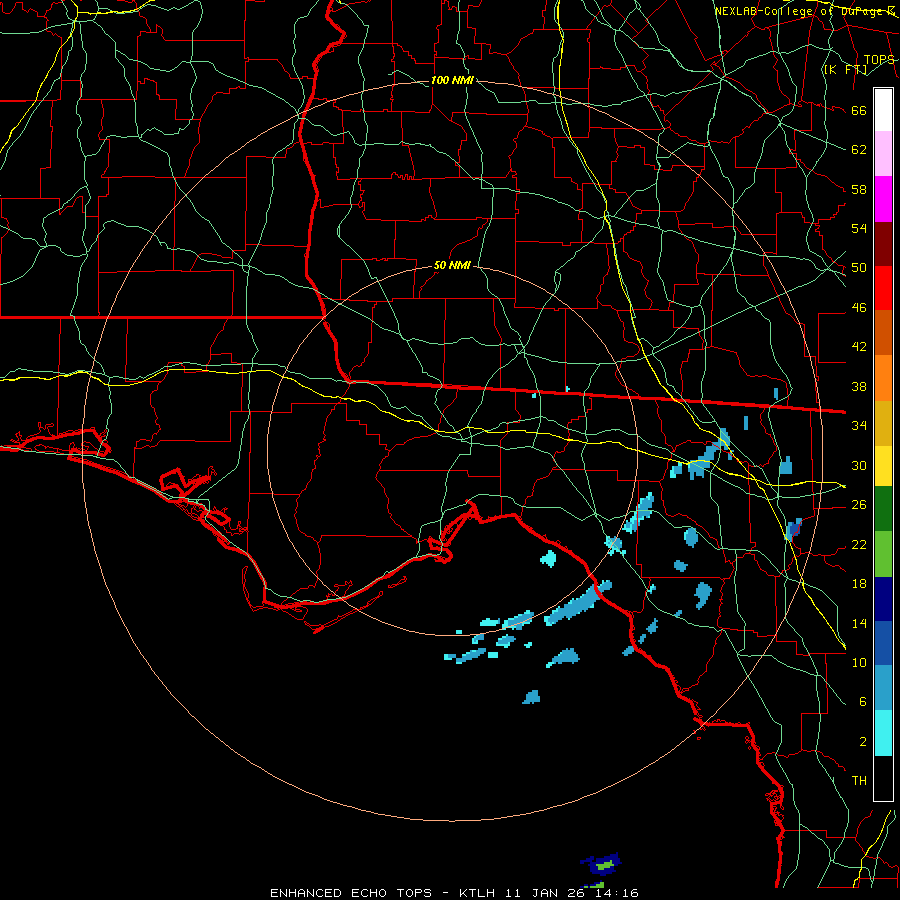The height and width of the screenshot is (900, 900).
Task: Click the '14' legend value
Action: click(859, 623)
